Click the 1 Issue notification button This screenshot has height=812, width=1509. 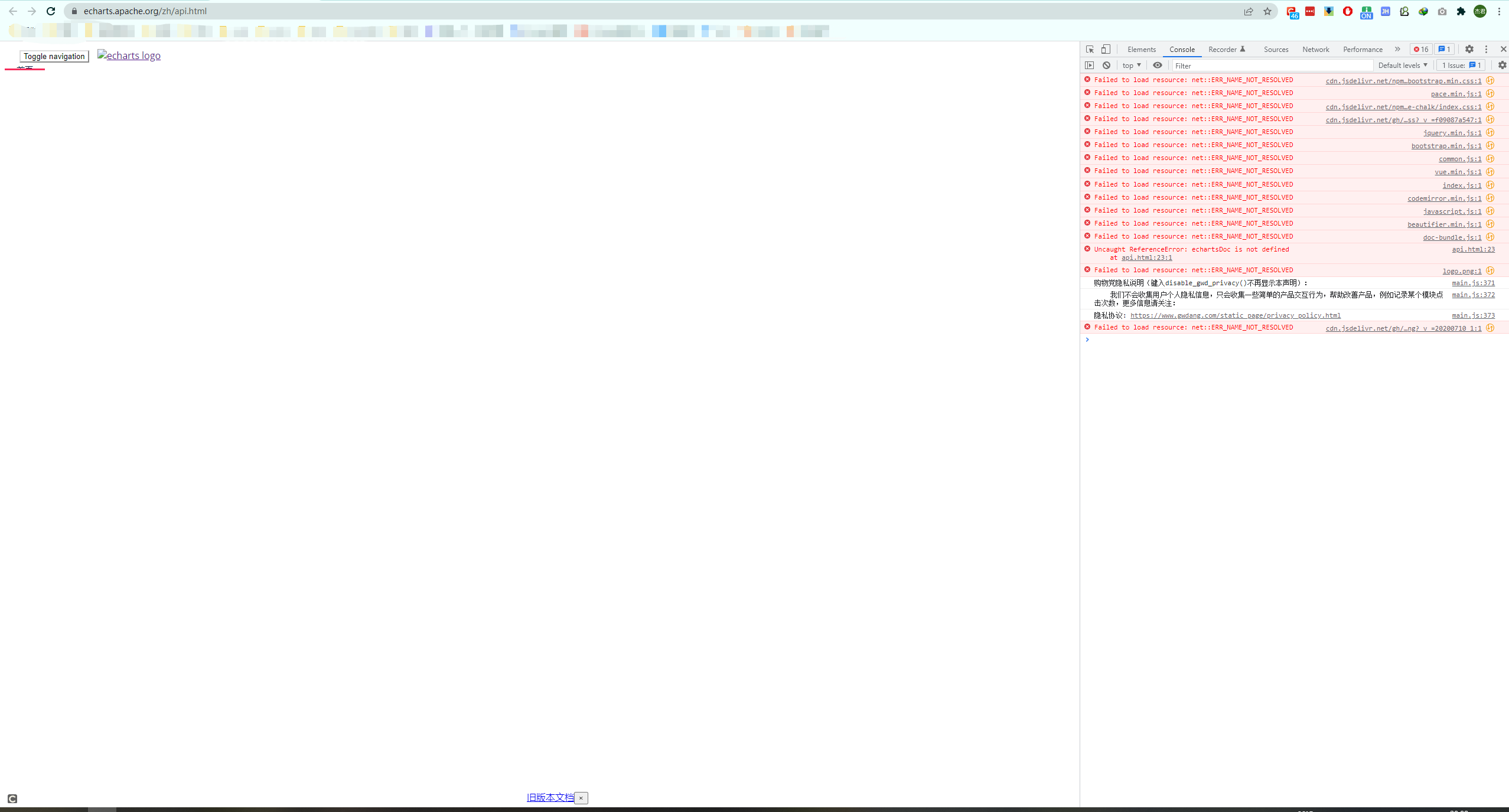[x=1460, y=66]
